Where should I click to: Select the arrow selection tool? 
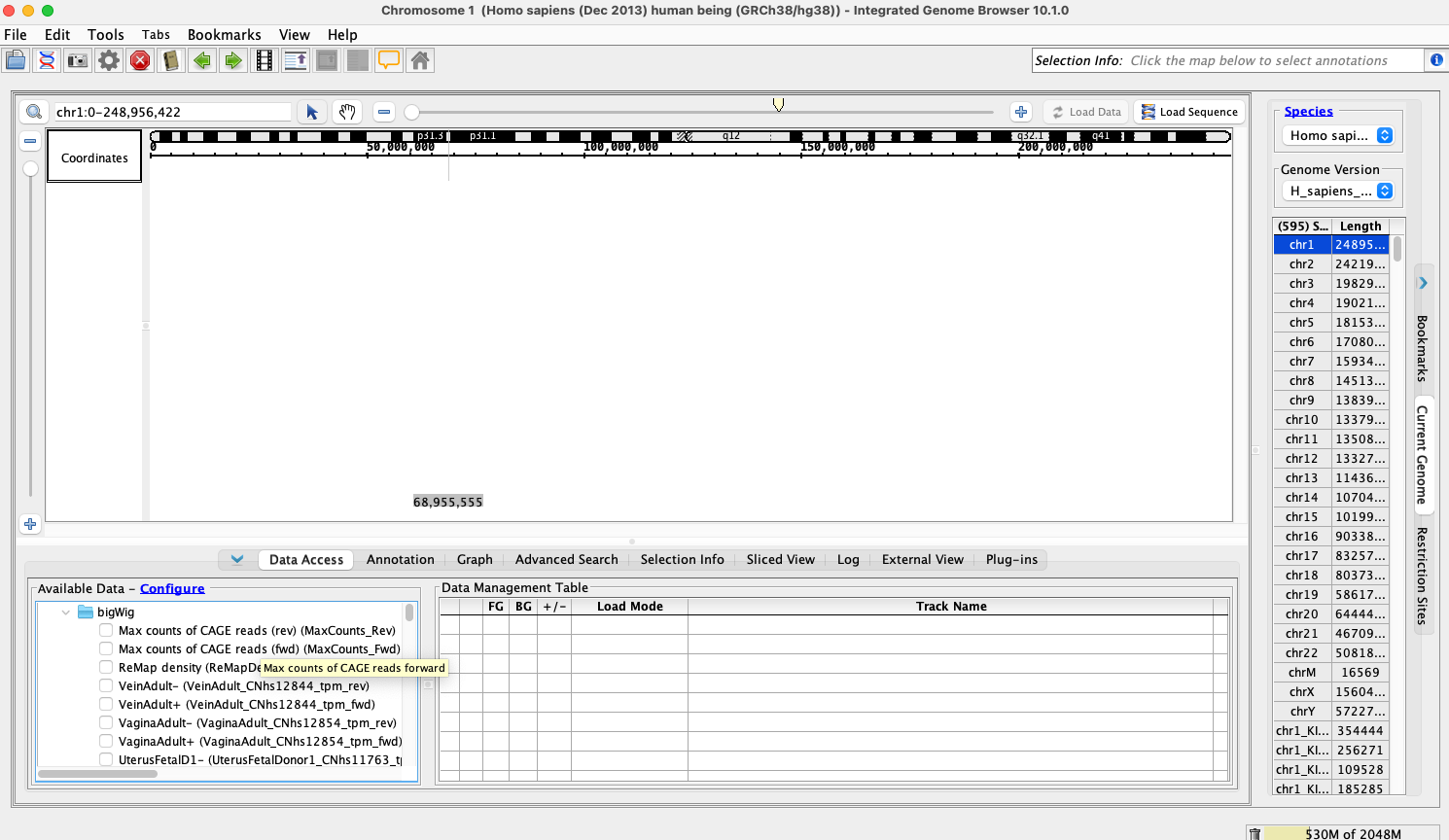(x=312, y=112)
